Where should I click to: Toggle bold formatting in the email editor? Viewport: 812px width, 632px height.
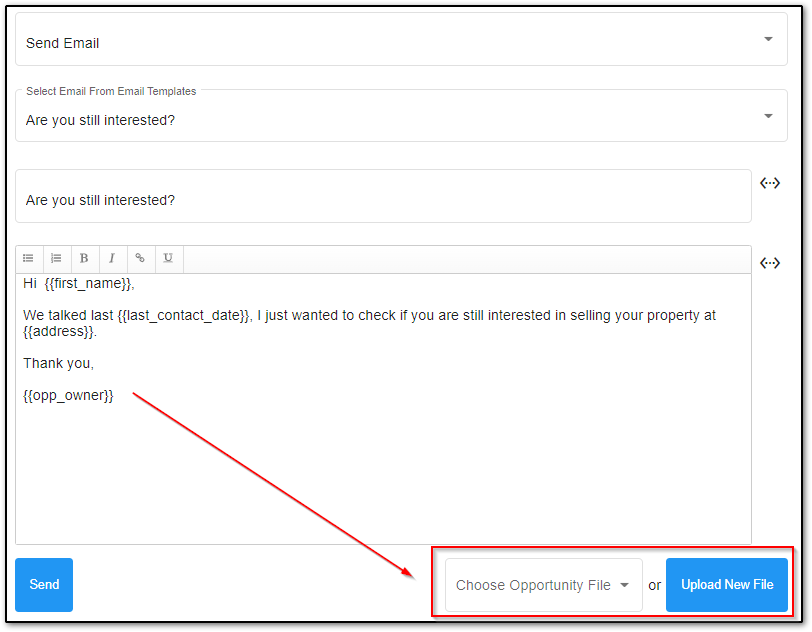coord(84,258)
